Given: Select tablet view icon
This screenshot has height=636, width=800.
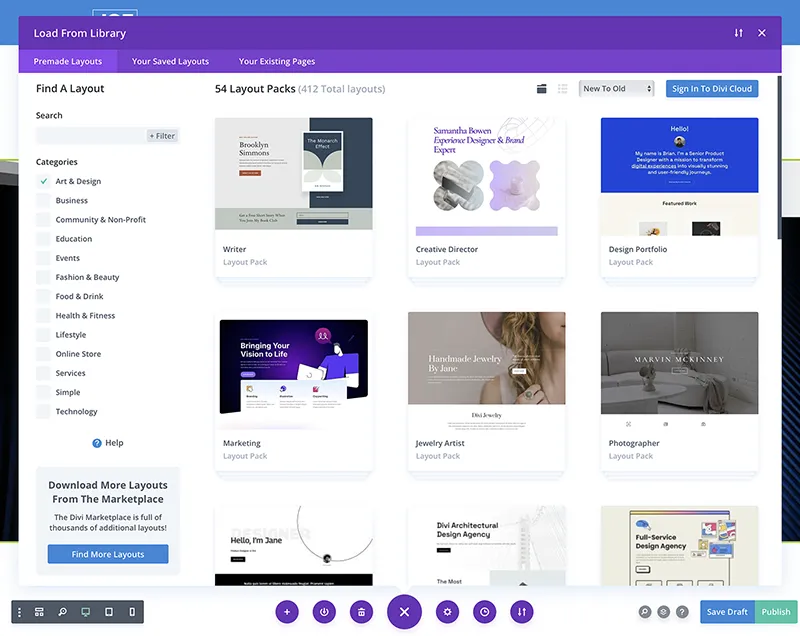Looking at the screenshot, I should tap(109, 612).
